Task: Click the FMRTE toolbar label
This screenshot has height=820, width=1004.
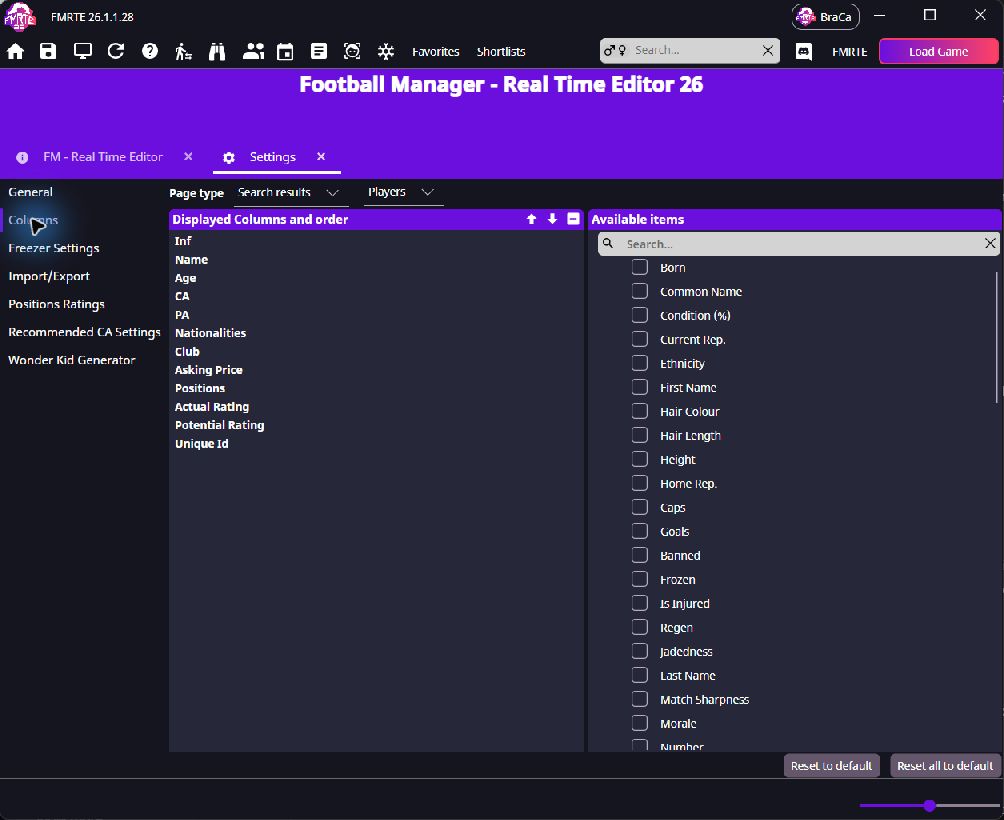Action: tap(849, 51)
